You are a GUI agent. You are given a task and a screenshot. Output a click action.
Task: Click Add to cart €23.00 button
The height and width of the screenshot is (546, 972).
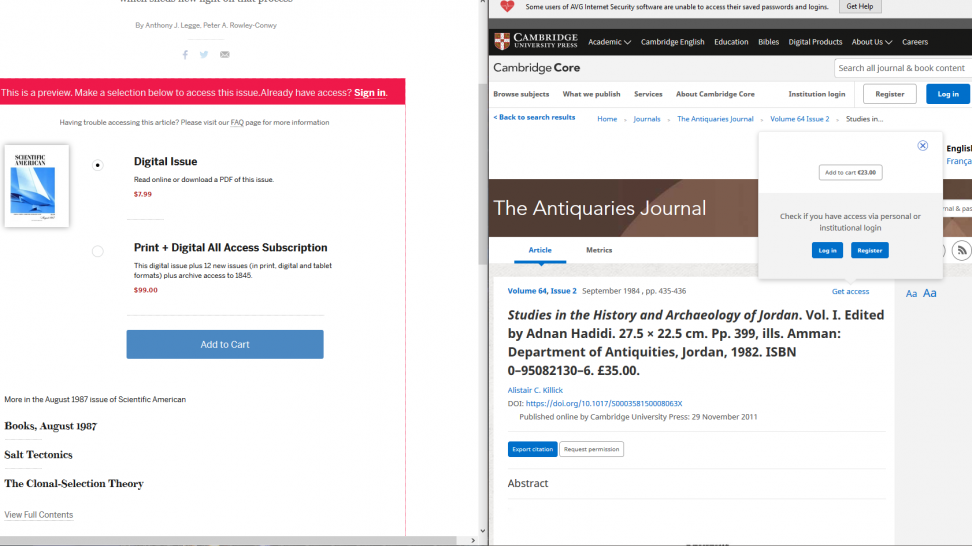click(x=850, y=172)
